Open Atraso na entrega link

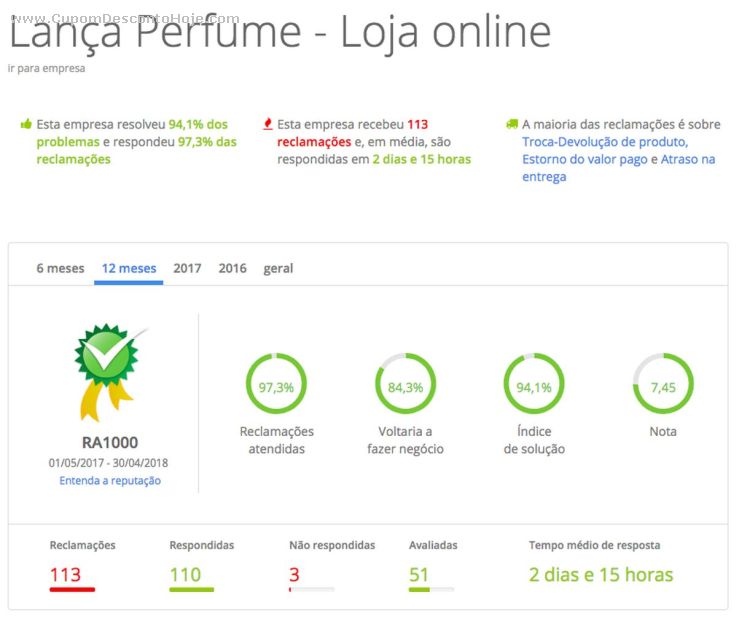coord(619,168)
